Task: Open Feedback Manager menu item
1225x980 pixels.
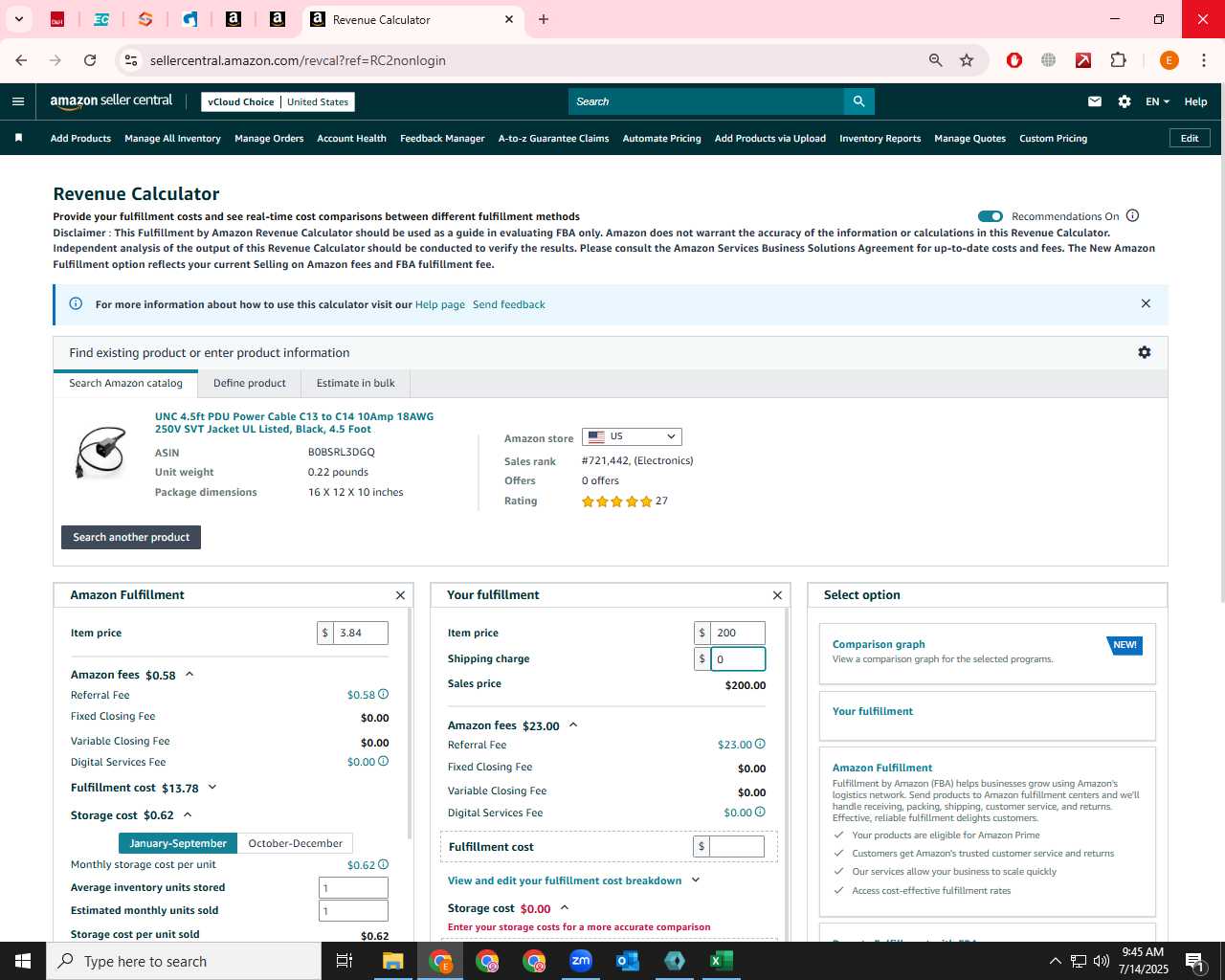Action: click(x=442, y=138)
